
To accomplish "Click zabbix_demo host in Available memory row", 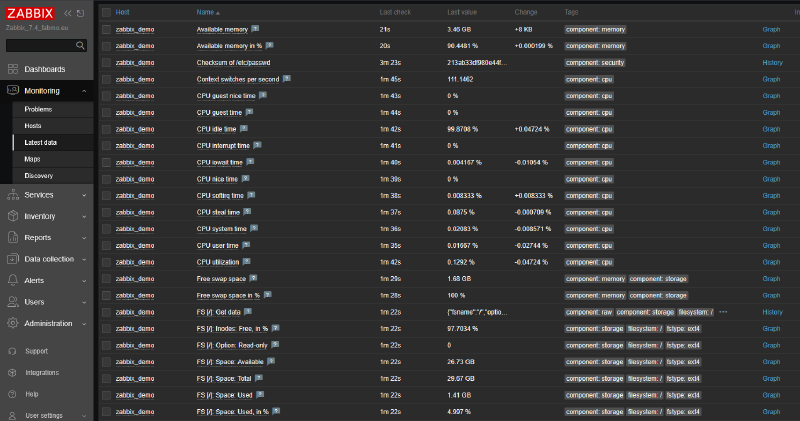I will (x=135, y=30).
